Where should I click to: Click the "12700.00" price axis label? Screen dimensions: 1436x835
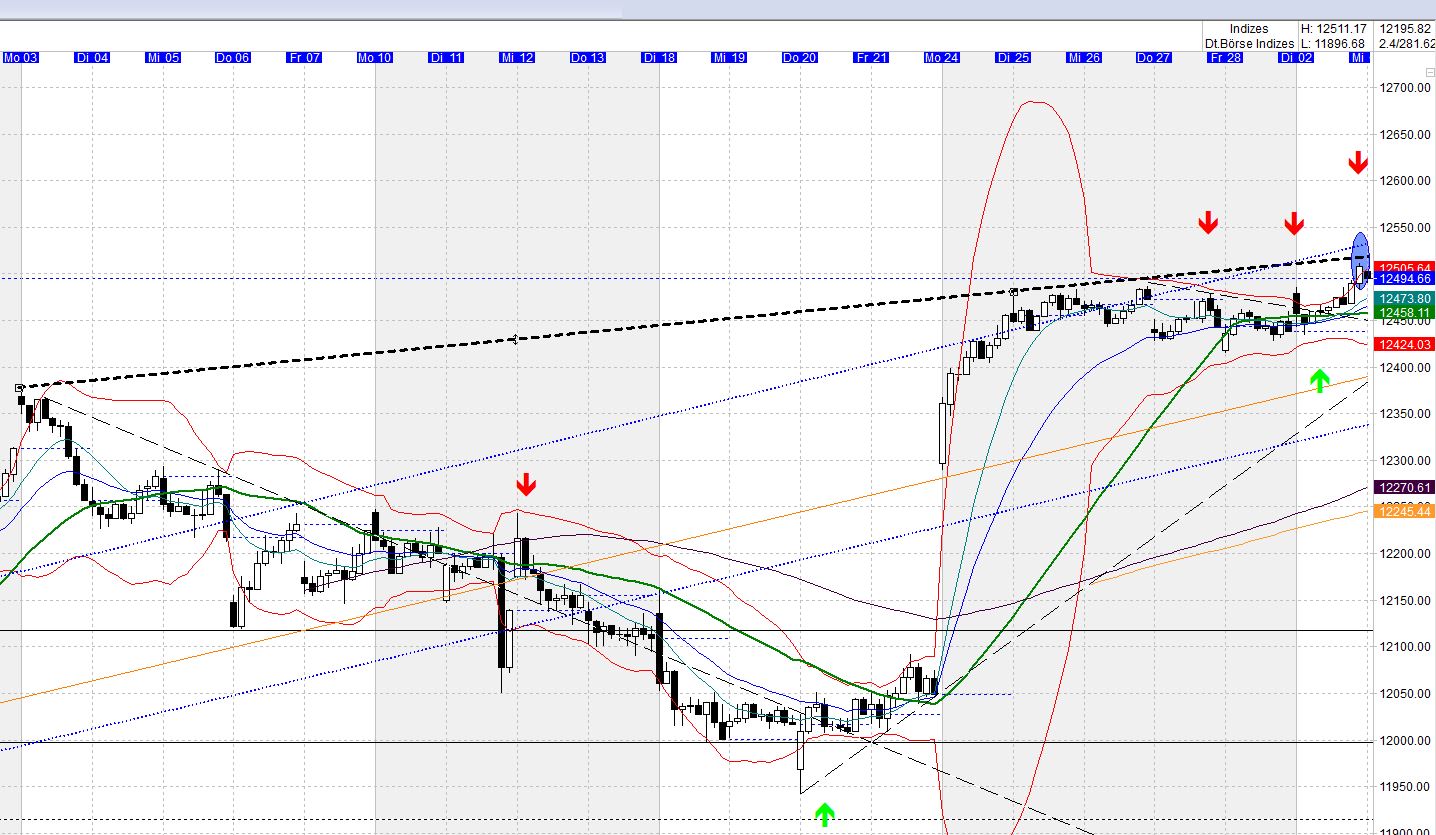point(1405,88)
